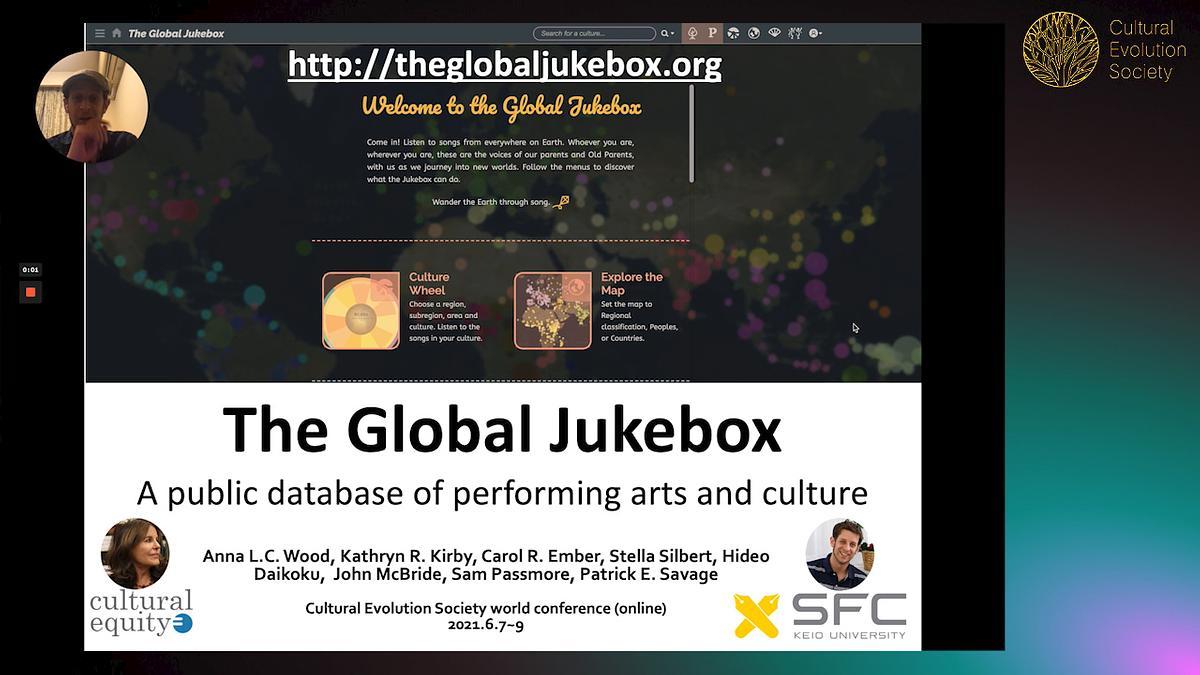The width and height of the screenshot is (1200, 675).
Task: Click the eye icon in the toolbar
Action: tap(774, 33)
